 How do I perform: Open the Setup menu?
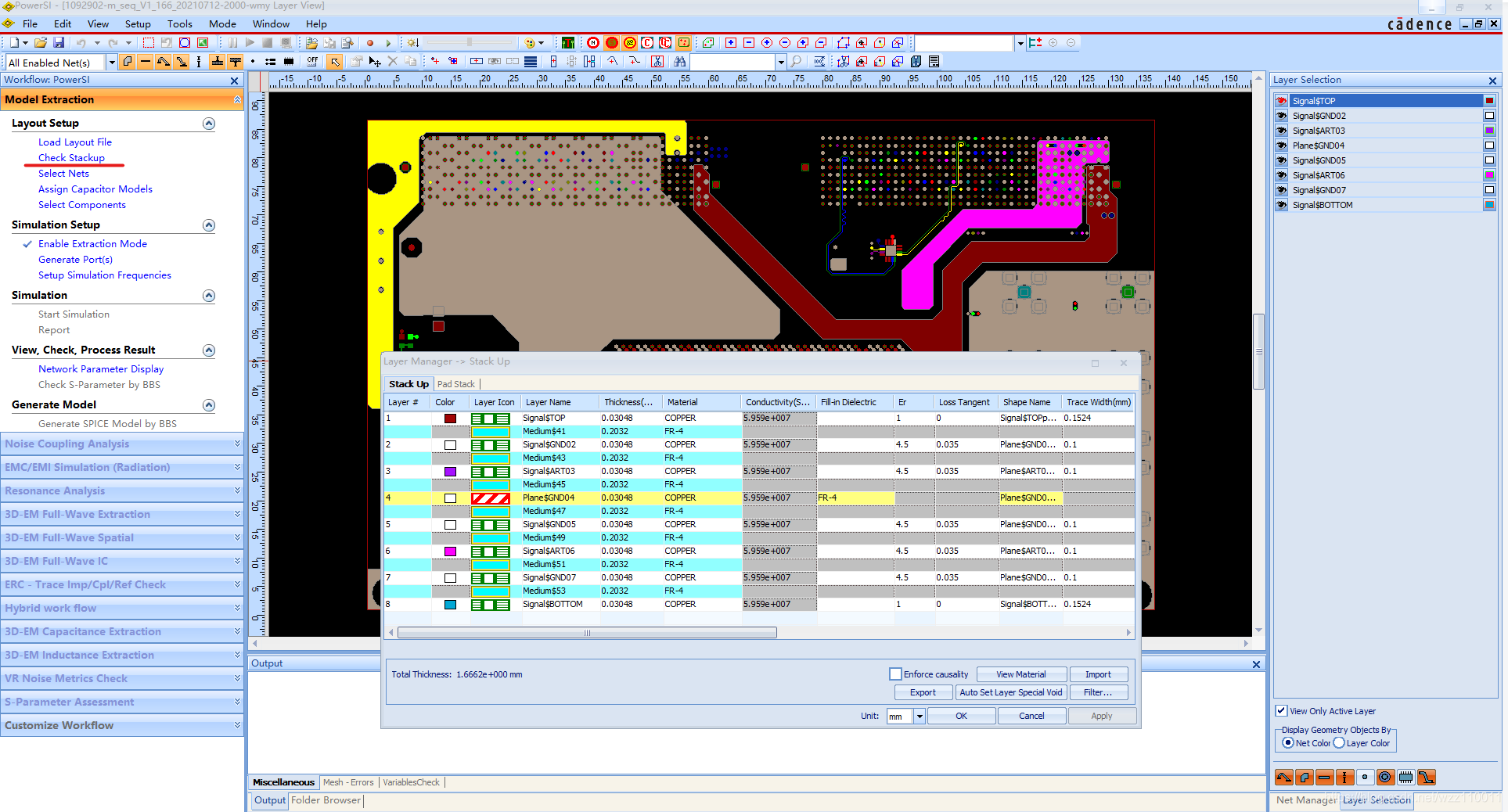138,23
